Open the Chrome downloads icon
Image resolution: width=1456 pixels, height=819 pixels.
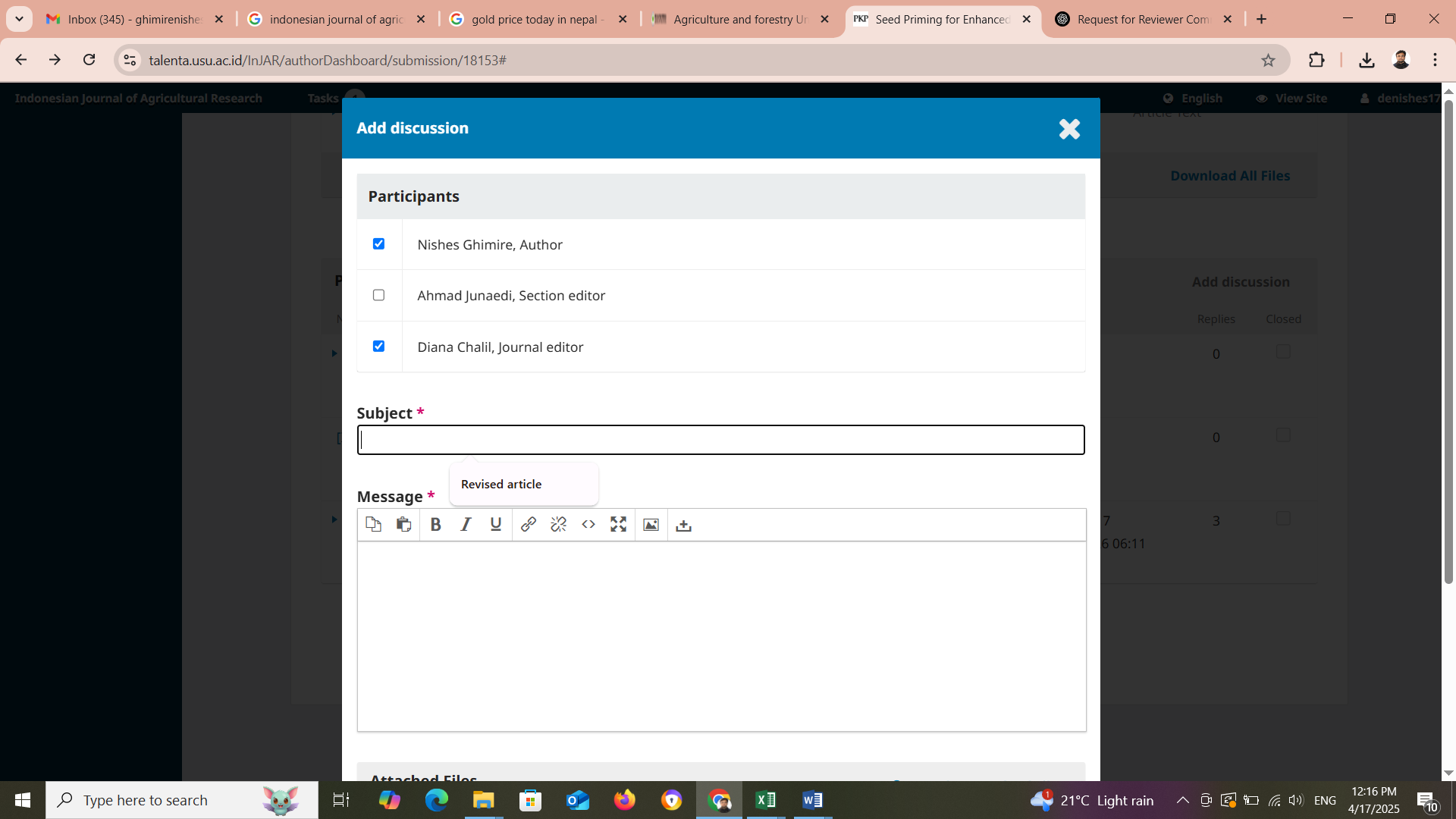tap(1367, 60)
